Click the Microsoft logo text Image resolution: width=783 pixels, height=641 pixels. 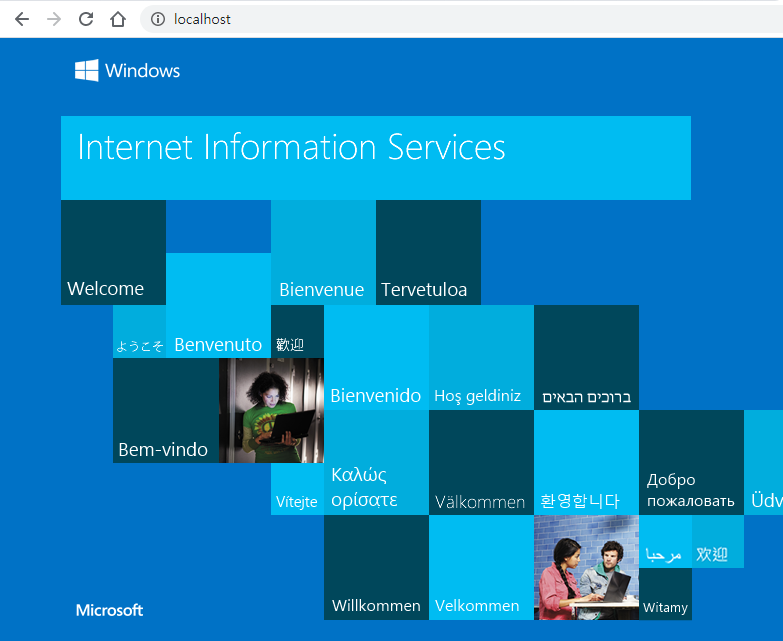[109, 610]
